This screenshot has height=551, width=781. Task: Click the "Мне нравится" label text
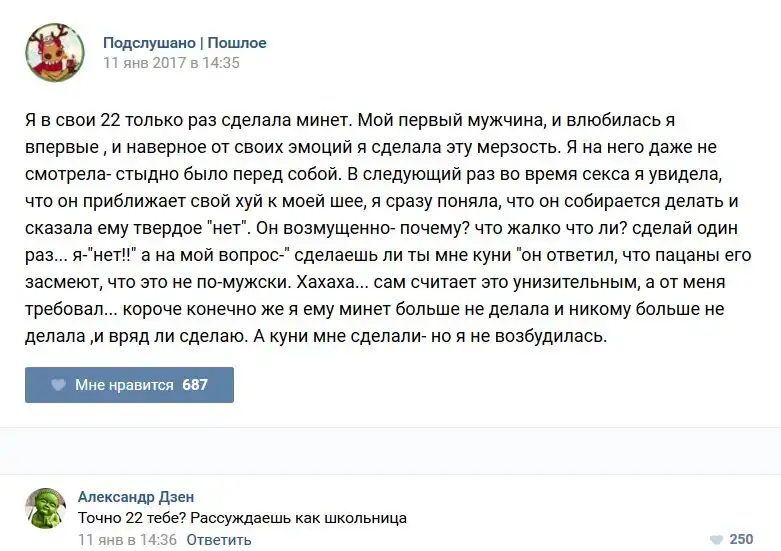point(124,385)
